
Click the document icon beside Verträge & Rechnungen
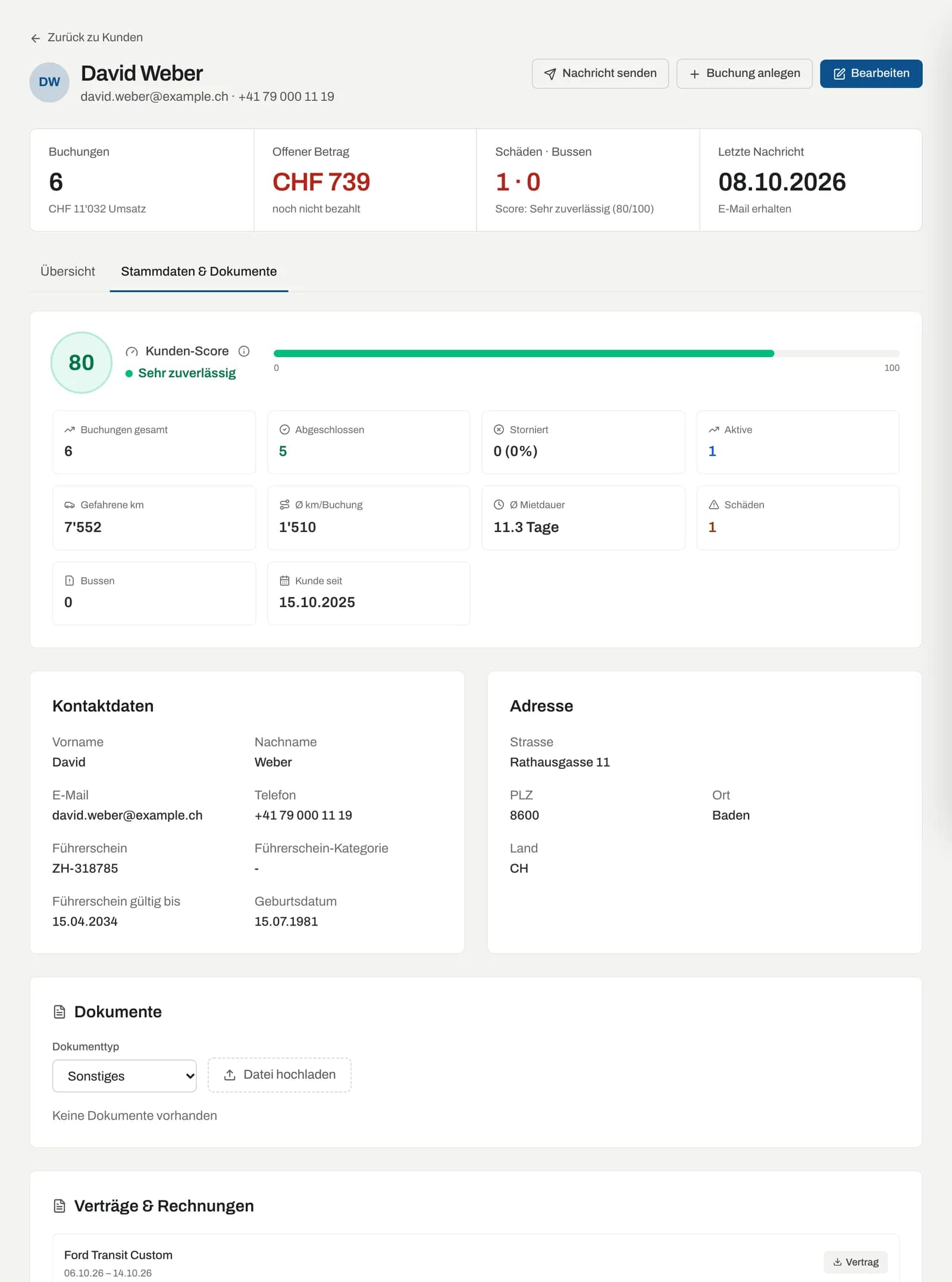point(59,1206)
